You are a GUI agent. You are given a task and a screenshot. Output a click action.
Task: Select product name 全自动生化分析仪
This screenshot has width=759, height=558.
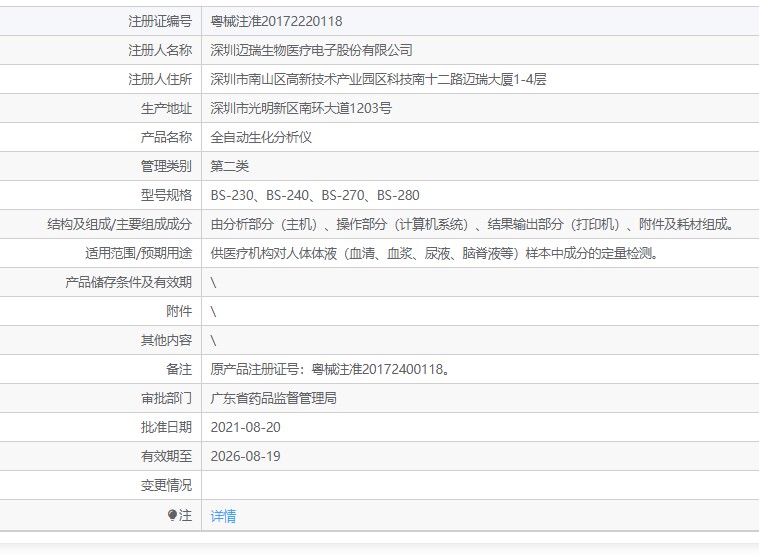[261, 137]
